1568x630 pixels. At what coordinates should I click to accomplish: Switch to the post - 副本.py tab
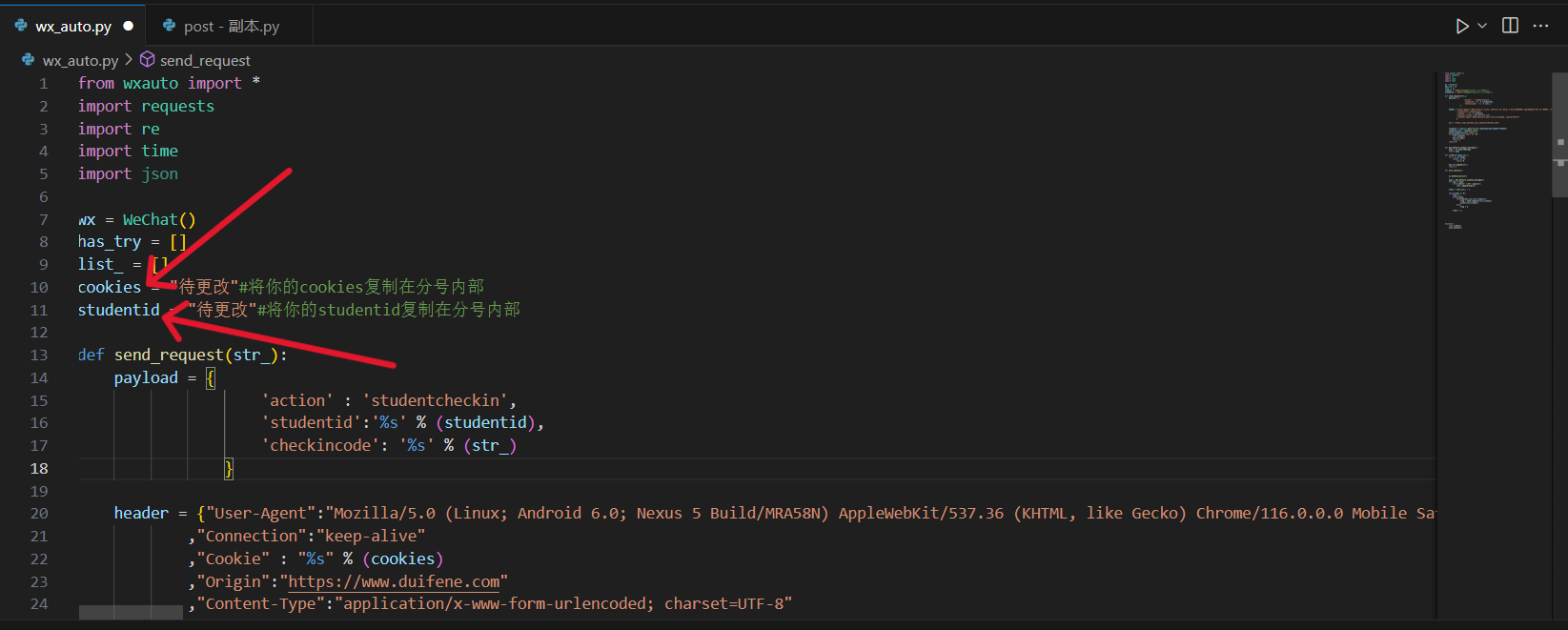(x=232, y=26)
